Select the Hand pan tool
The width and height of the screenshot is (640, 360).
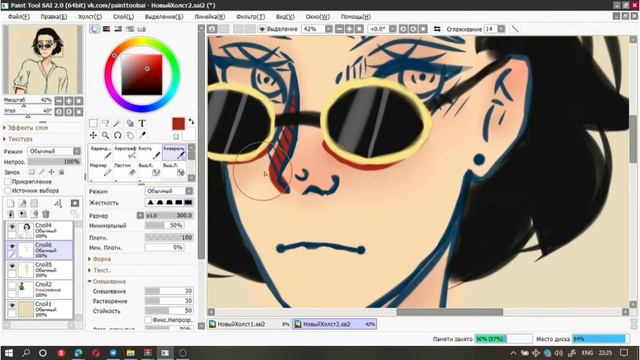(x=130, y=135)
